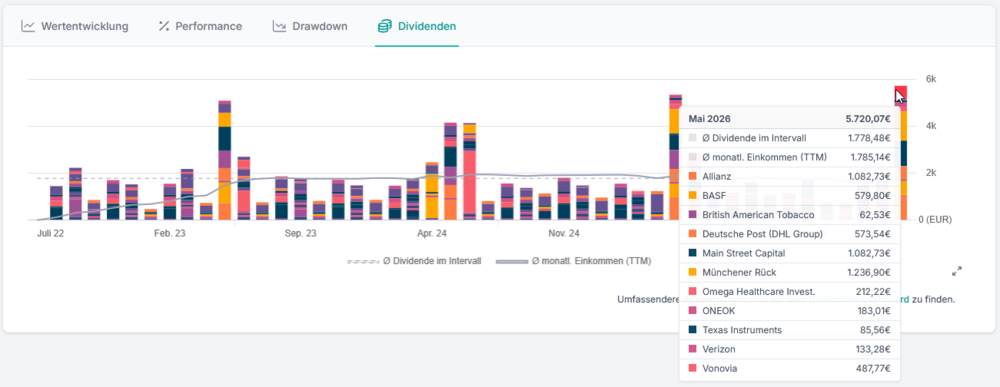Screen dimensions: 1000x387
Task: Select the Dividenden tab
Action: 416,26
